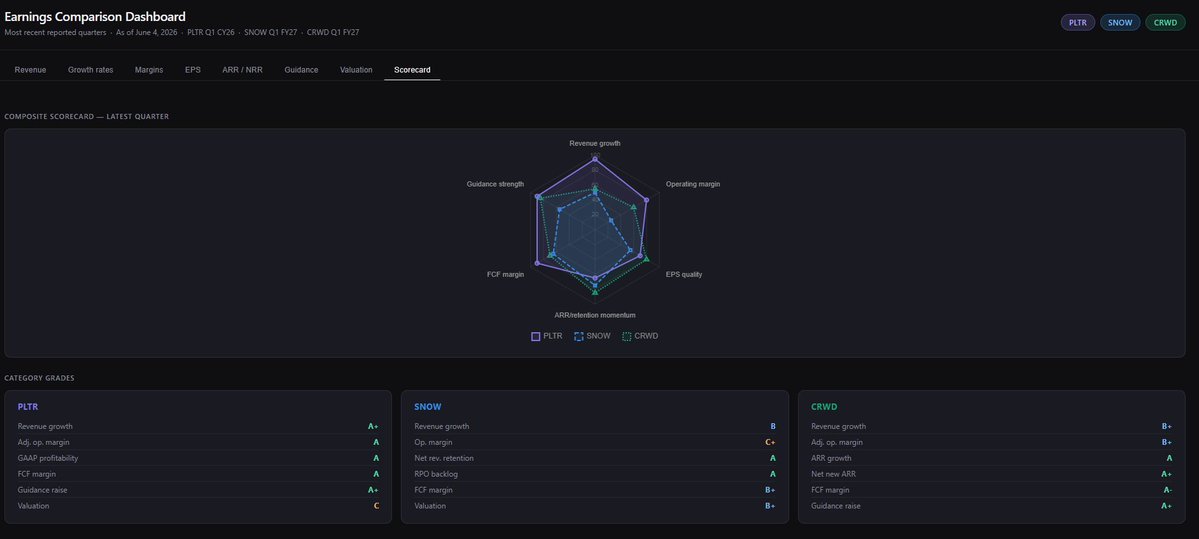Click the Revenue growth radar axis label
This screenshot has height=539, width=1199.
point(595,143)
